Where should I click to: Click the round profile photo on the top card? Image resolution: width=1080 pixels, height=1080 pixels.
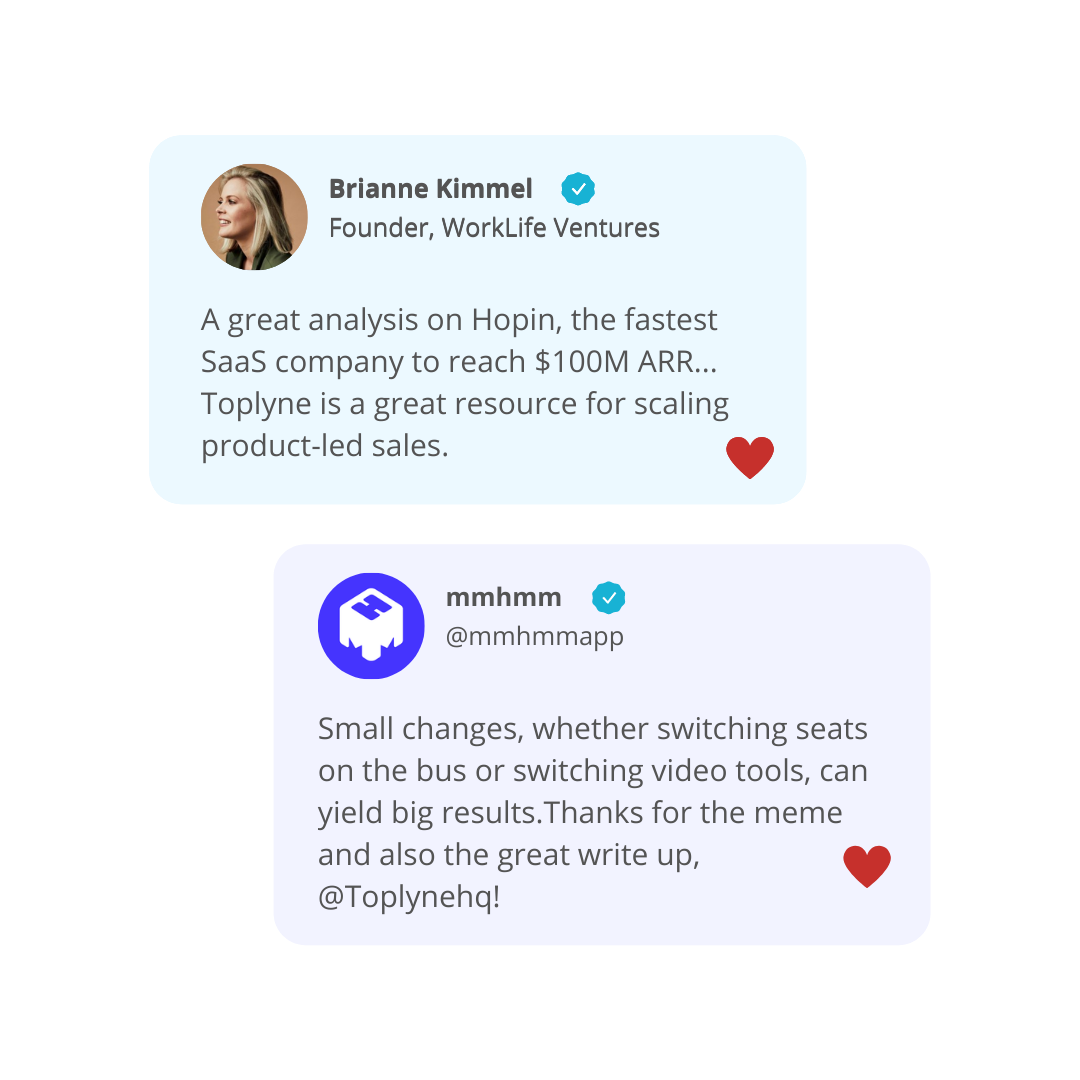tap(254, 217)
